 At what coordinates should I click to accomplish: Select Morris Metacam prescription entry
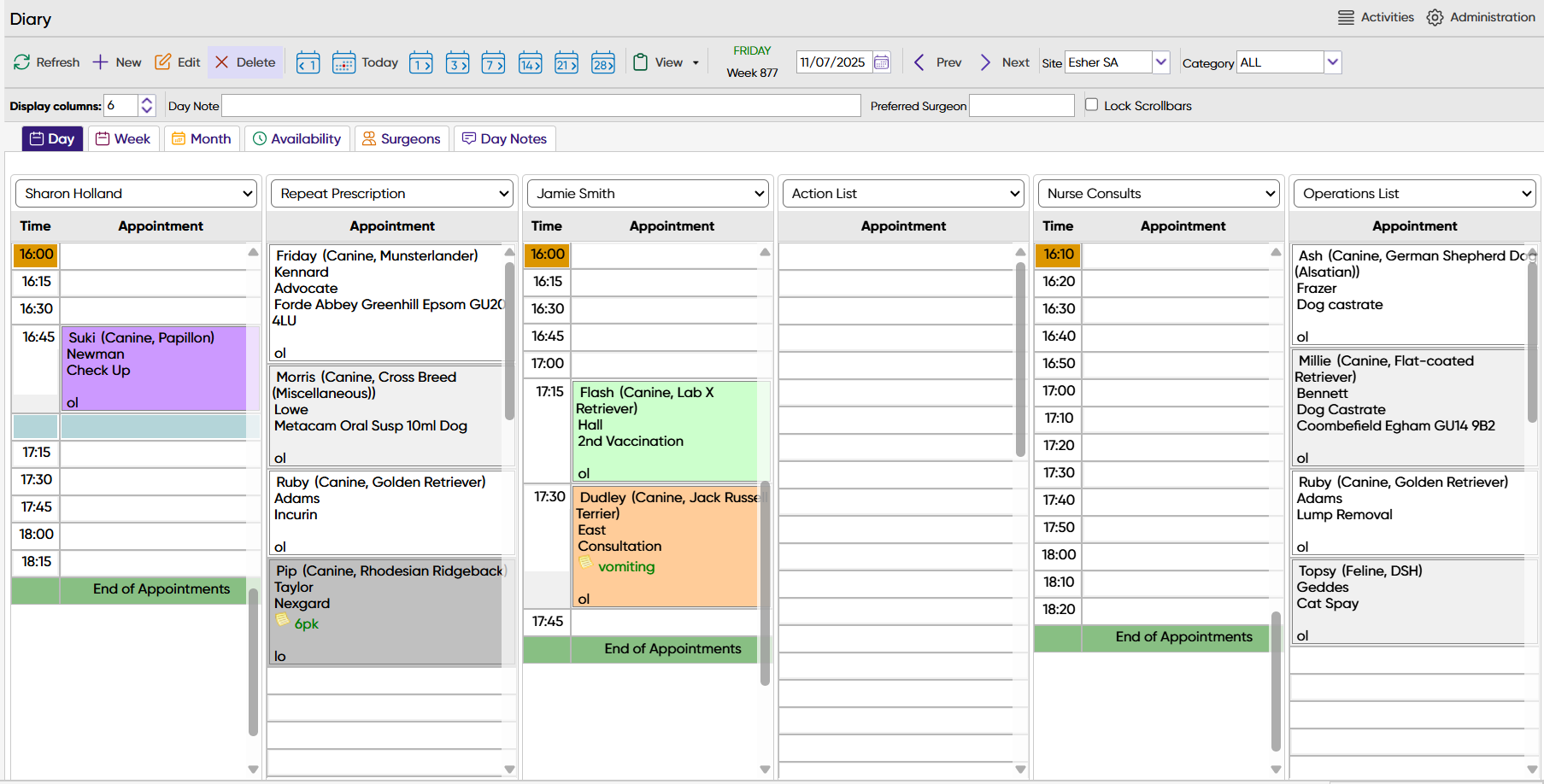coord(387,417)
